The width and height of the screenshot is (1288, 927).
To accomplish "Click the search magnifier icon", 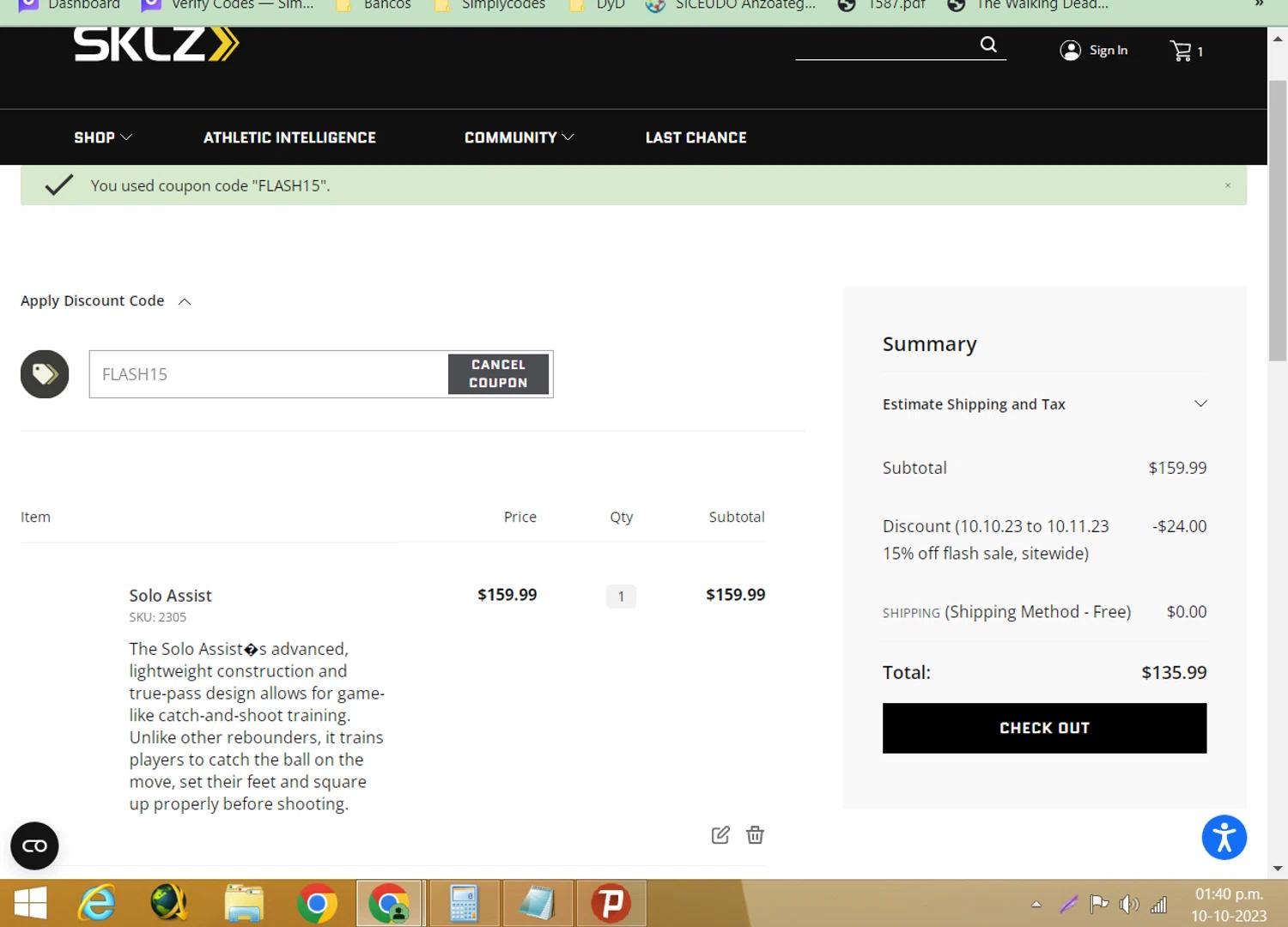I will point(988,45).
